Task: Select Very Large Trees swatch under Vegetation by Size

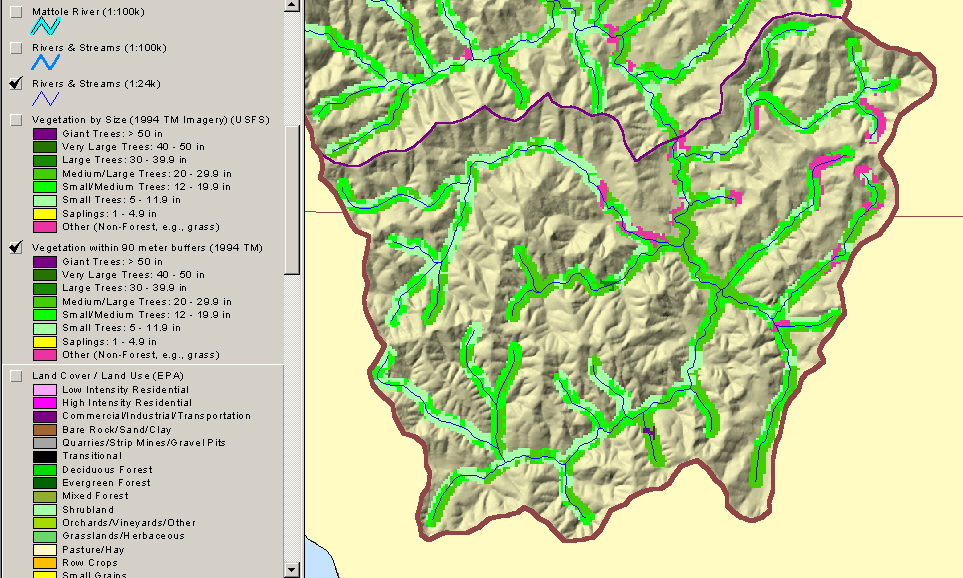Action: click(45, 147)
